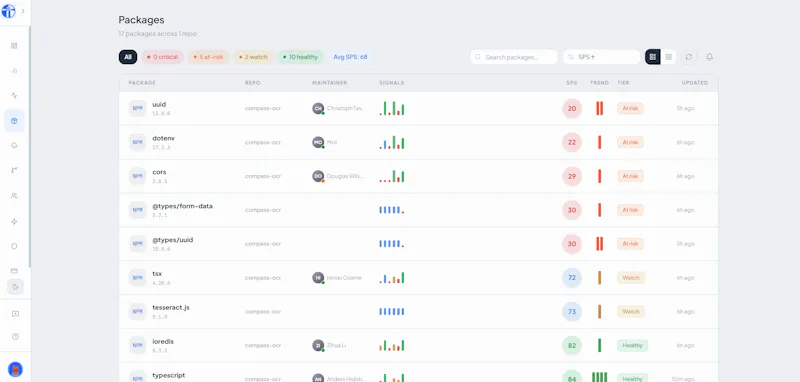Focus the Search packages input field

514,57
